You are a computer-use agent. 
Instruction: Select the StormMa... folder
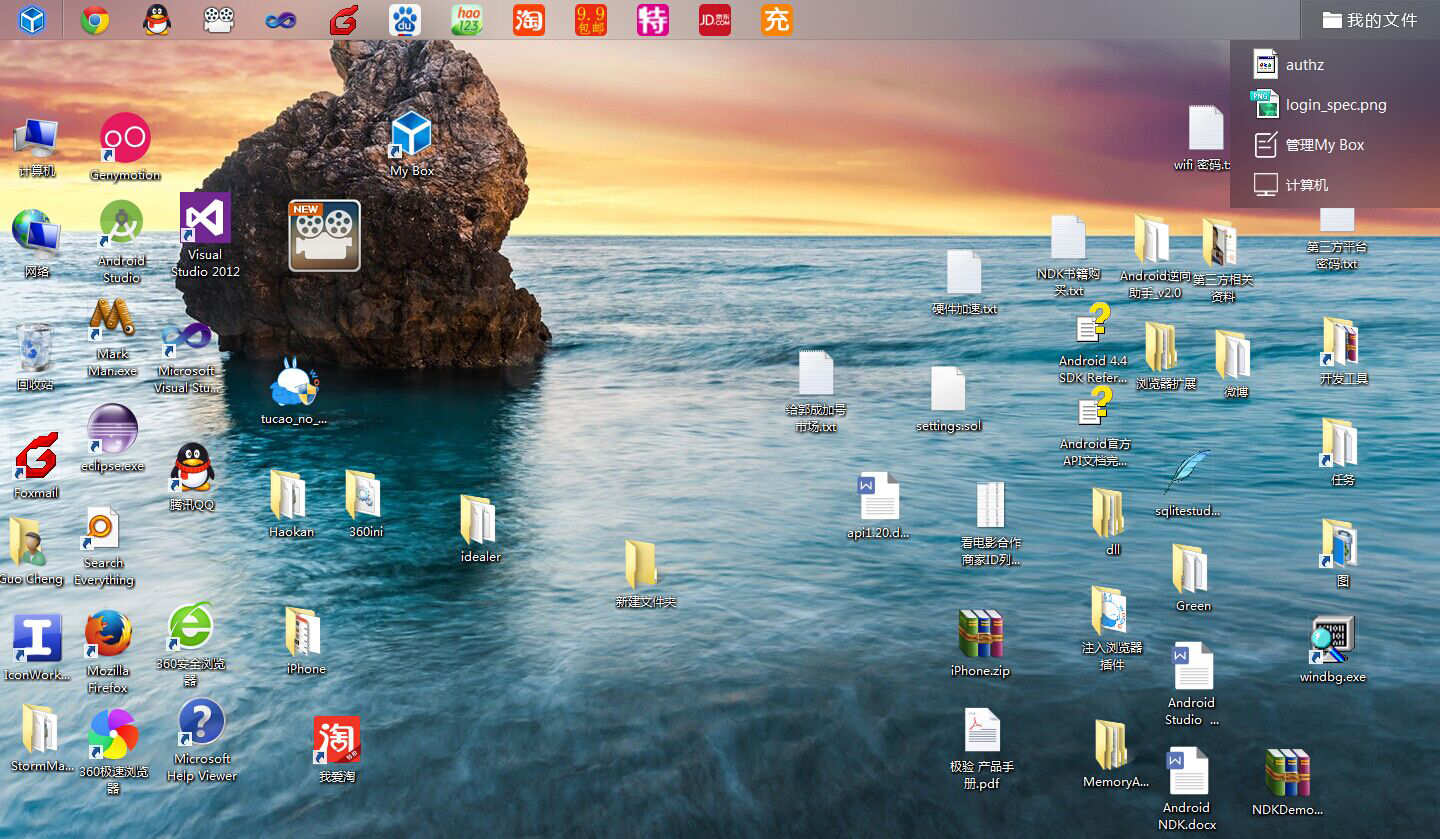point(41,738)
